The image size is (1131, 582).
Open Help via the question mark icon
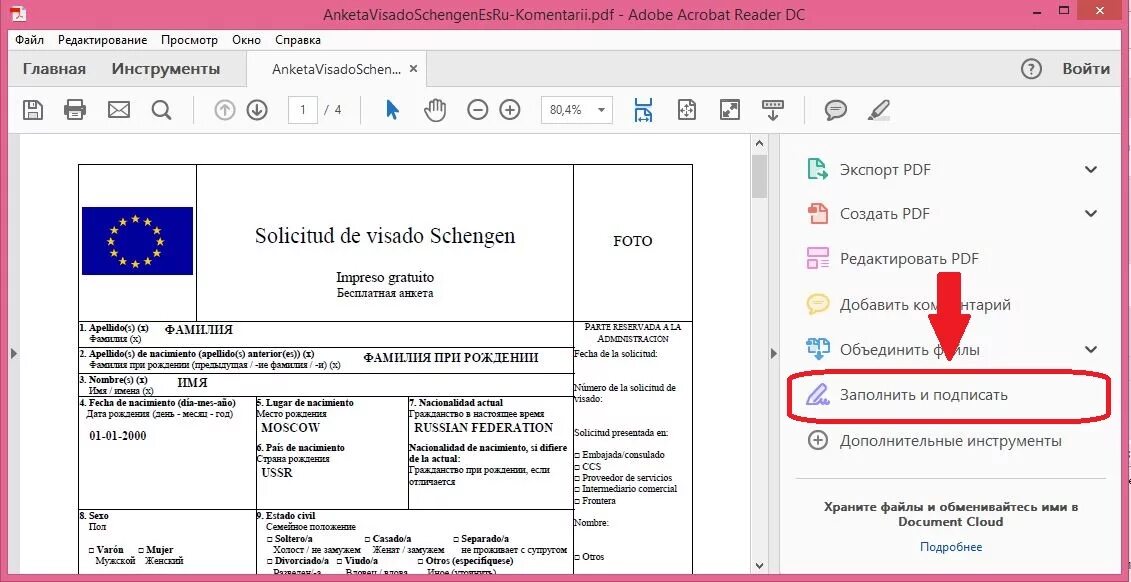point(1031,69)
